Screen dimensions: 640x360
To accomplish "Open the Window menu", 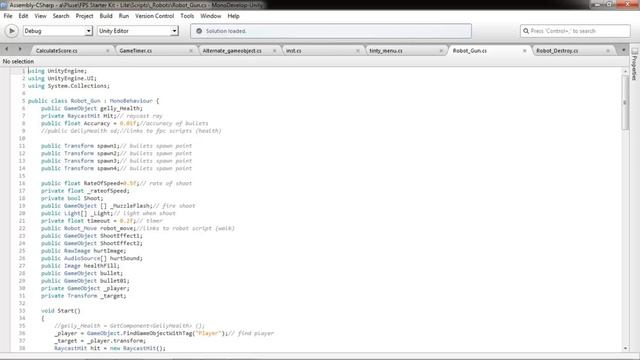I will [x=211, y=16].
